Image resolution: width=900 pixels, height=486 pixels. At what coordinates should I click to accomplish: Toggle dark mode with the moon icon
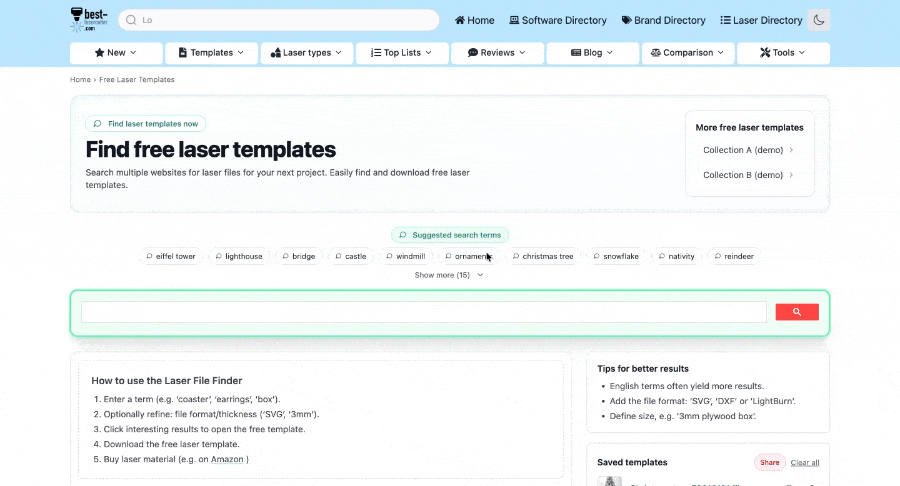click(818, 20)
